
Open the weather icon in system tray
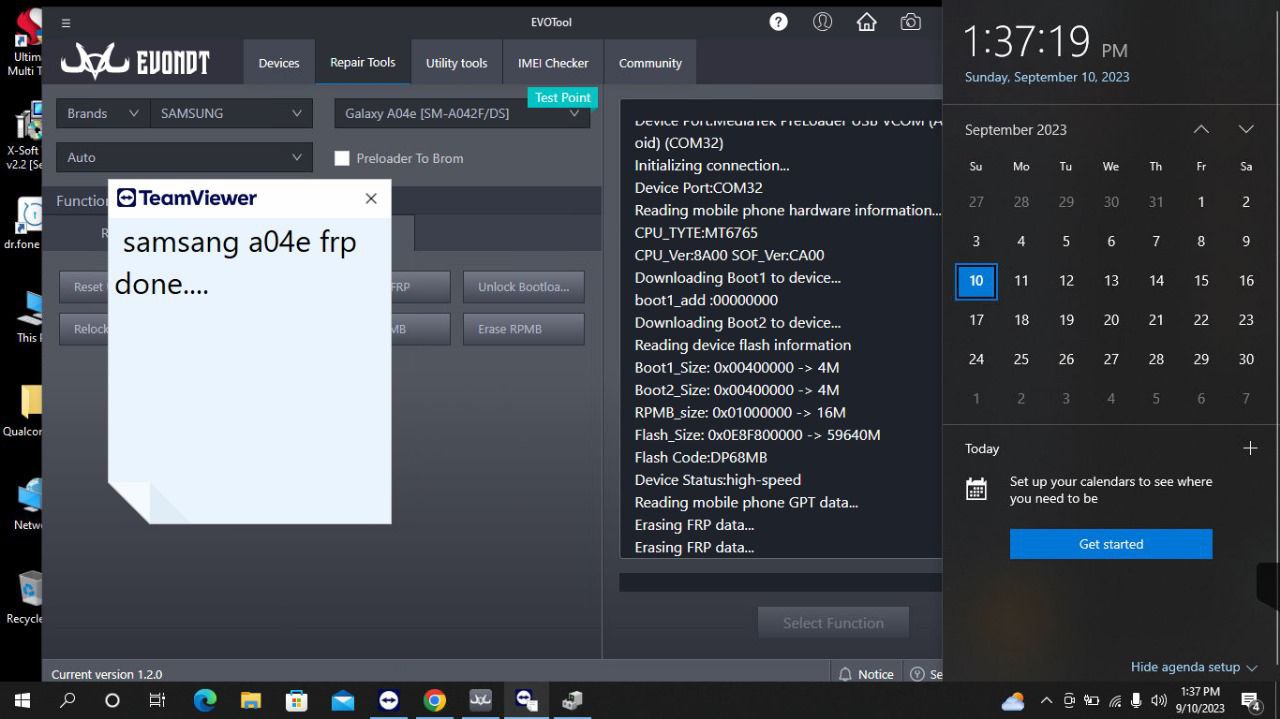click(x=1013, y=701)
